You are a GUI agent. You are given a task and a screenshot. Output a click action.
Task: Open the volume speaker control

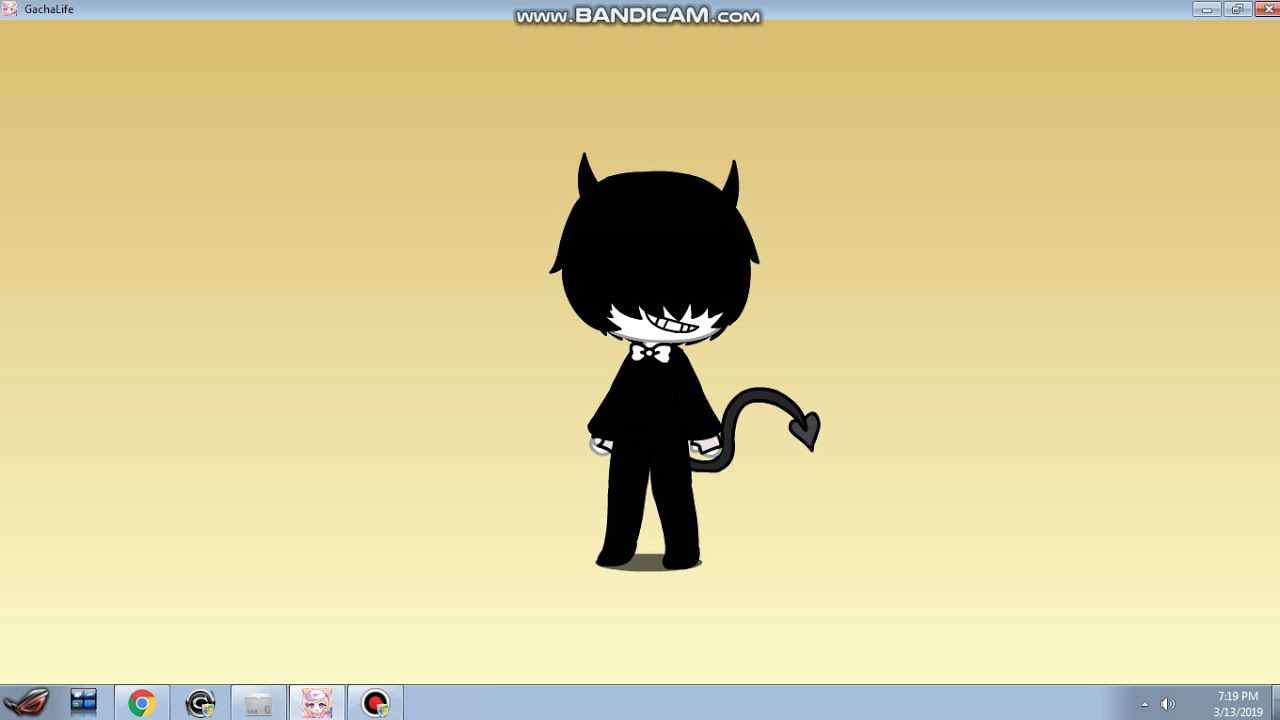[1167, 704]
